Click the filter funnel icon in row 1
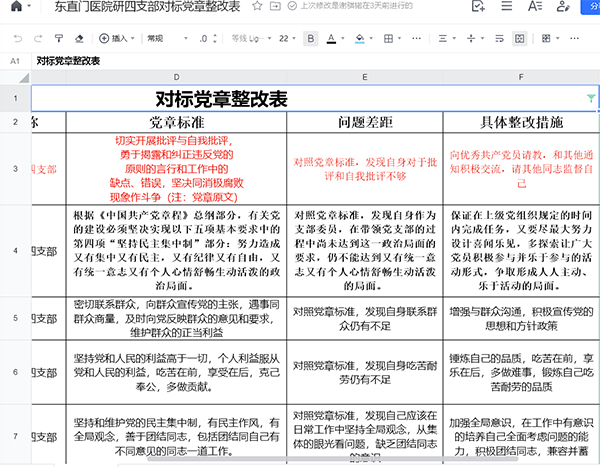Image resolution: width=600 pixels, height=467 pixels. (x=590, y=99)
